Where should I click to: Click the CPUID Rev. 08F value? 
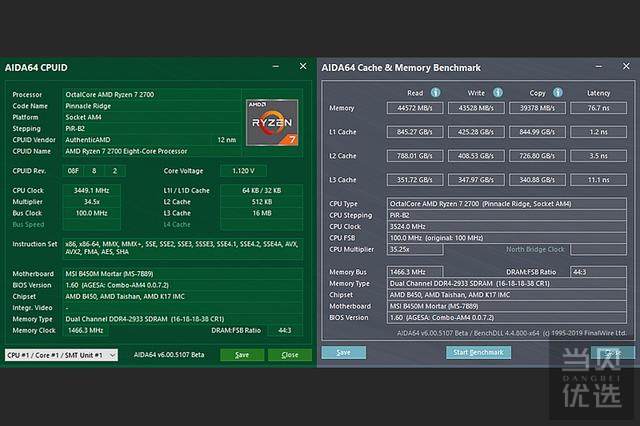73,171
